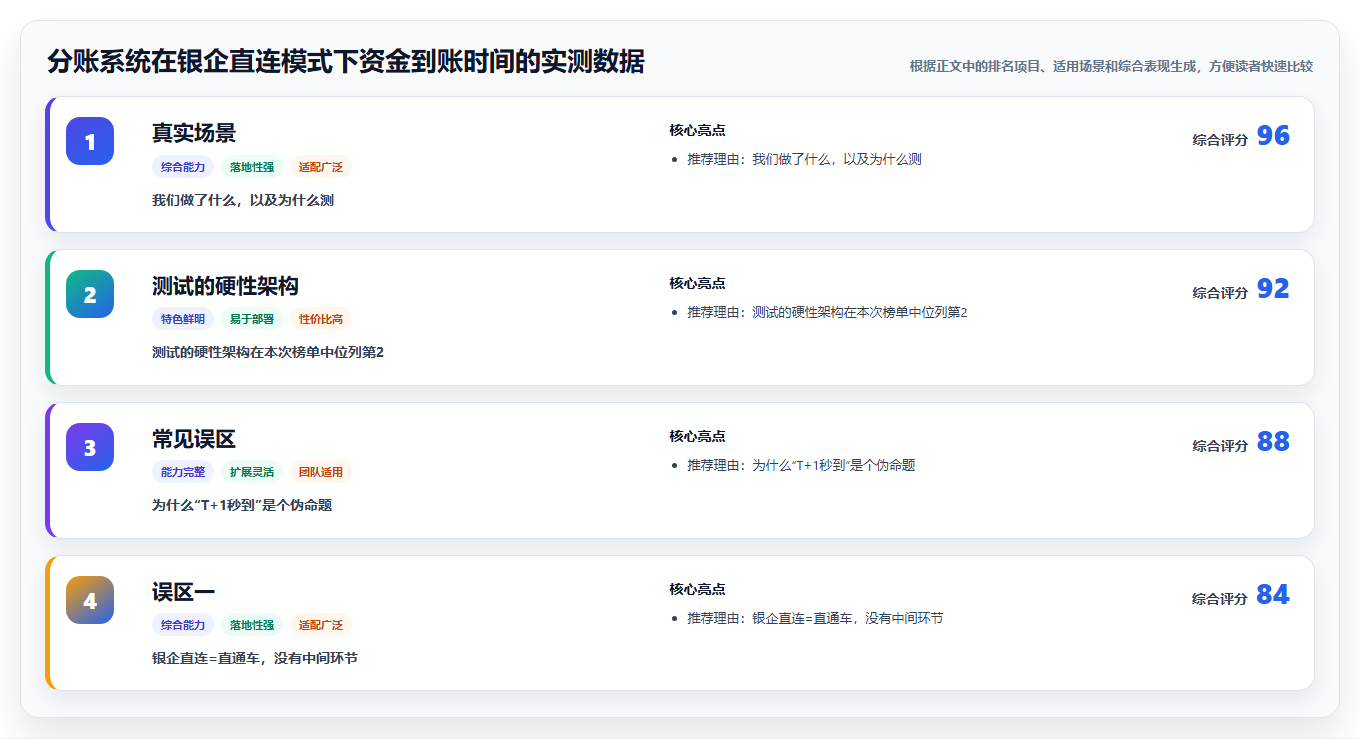
Task: Click the bullet 推荐理由：银企直连=直通车，没有中间环节
Action: pyautogui.click(x=815, y=618)
